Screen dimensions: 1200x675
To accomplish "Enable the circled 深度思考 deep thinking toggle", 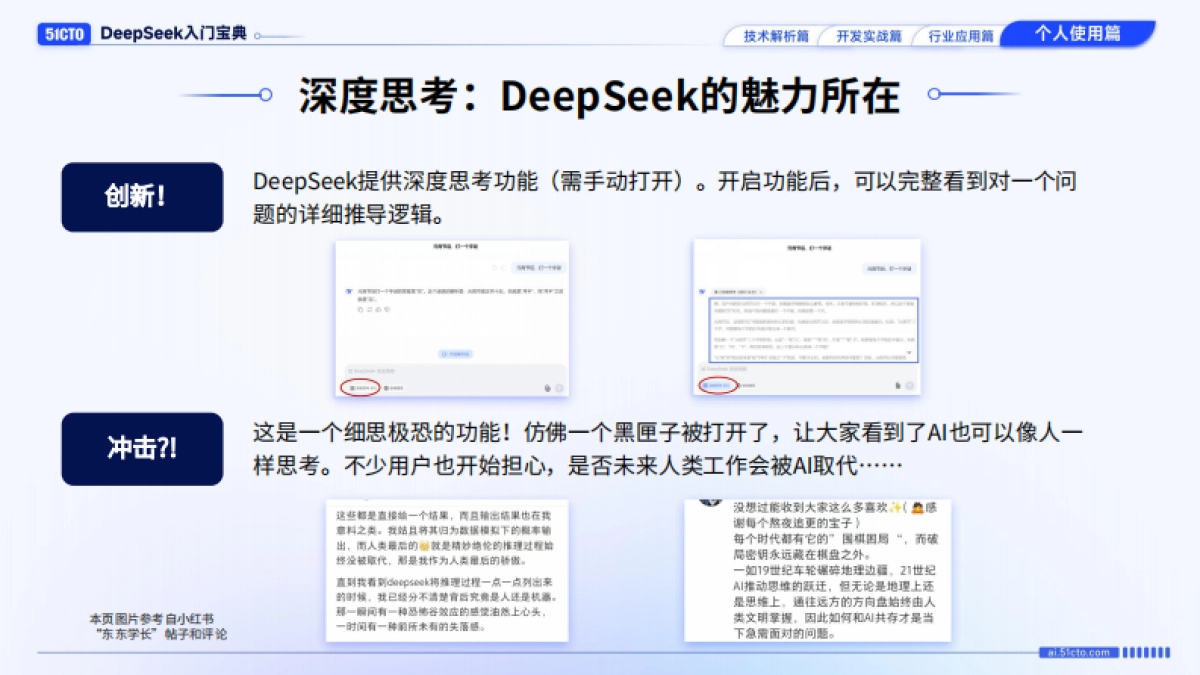I will click(x=363, y=387).
